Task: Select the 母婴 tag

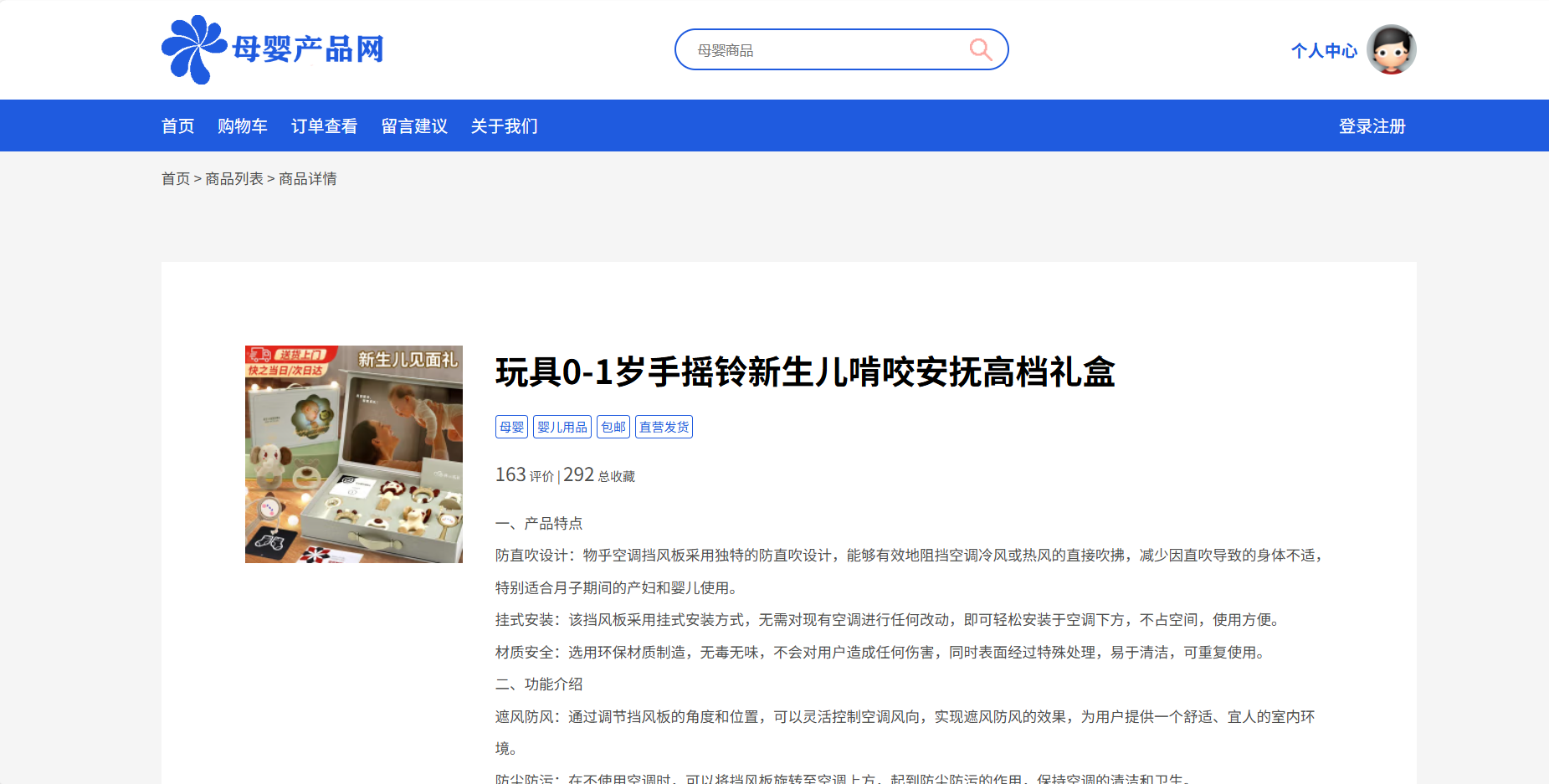Action: [x=511, y=428]
